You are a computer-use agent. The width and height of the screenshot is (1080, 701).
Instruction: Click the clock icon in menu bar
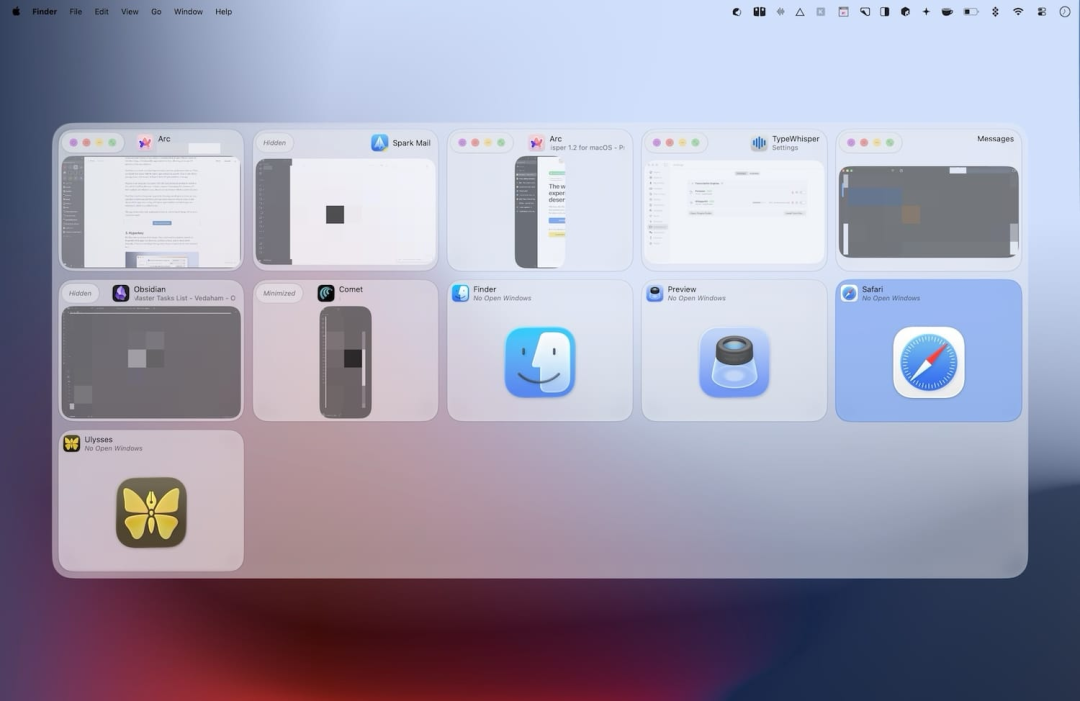[1064, 12]
